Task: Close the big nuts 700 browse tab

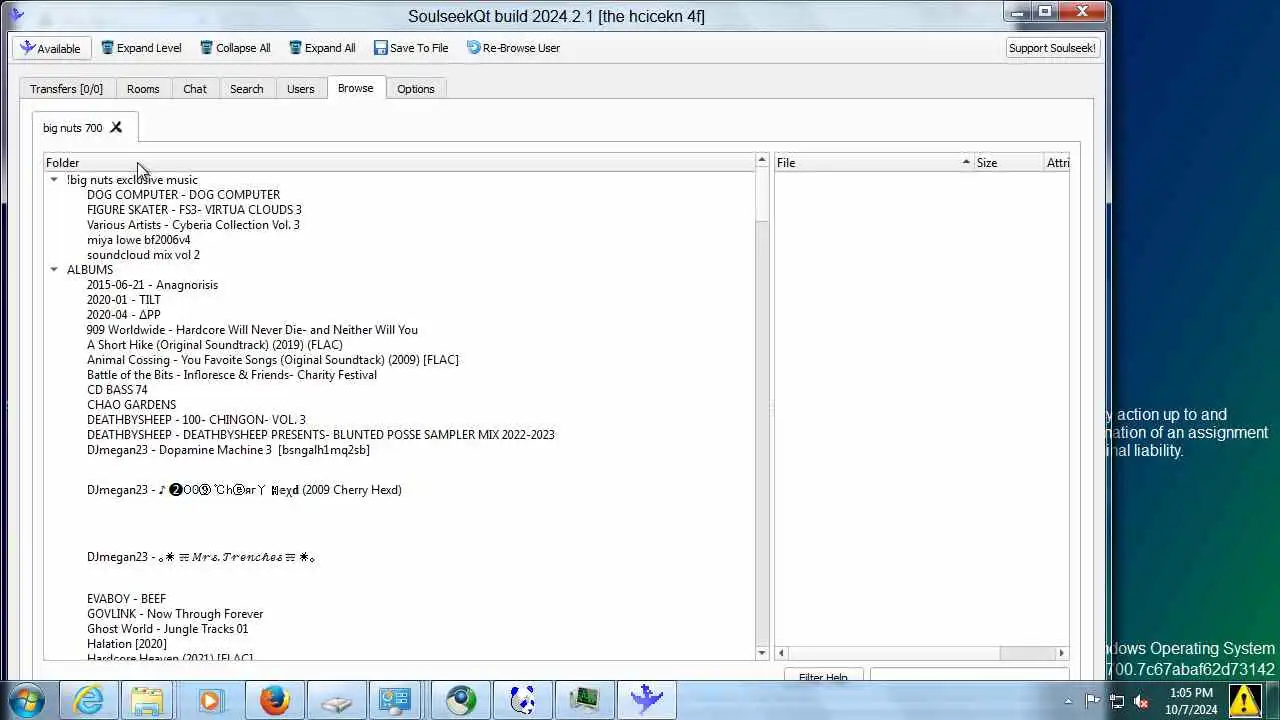Action: (116, 128)
